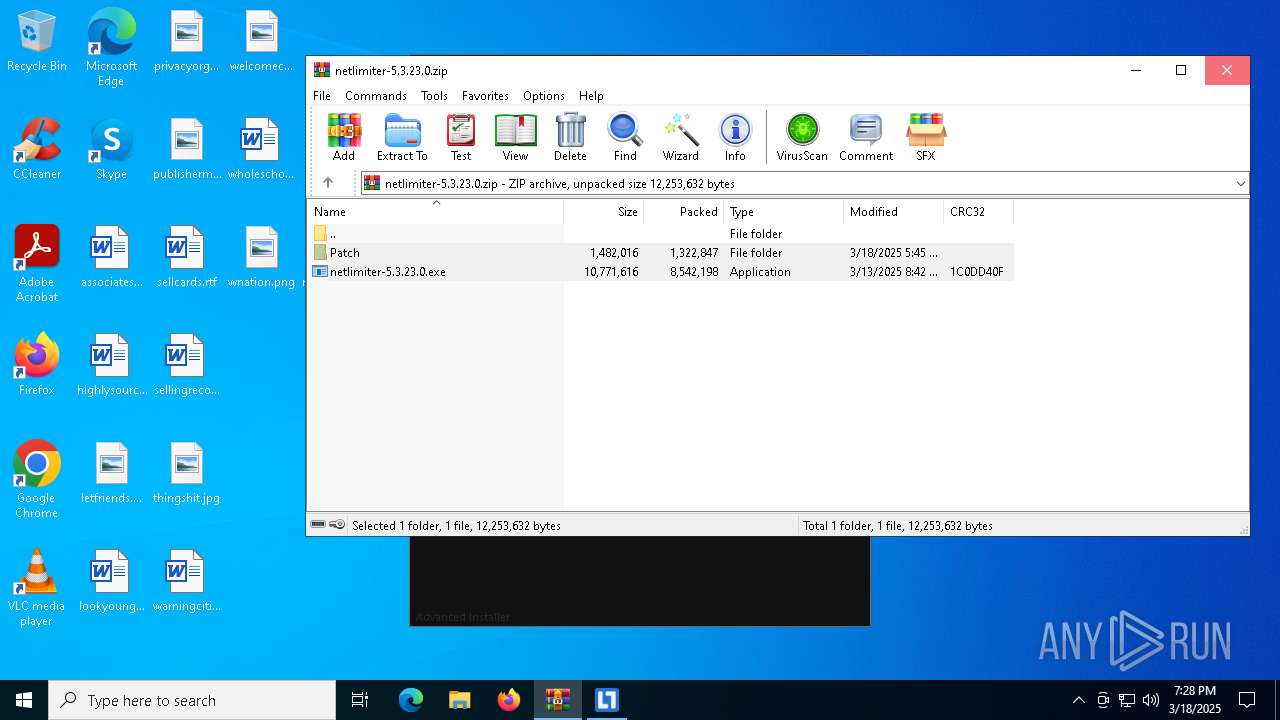1280x720 pixels.
Task: Click the WinRAR taskbar button
Action: tap(557, 700)
